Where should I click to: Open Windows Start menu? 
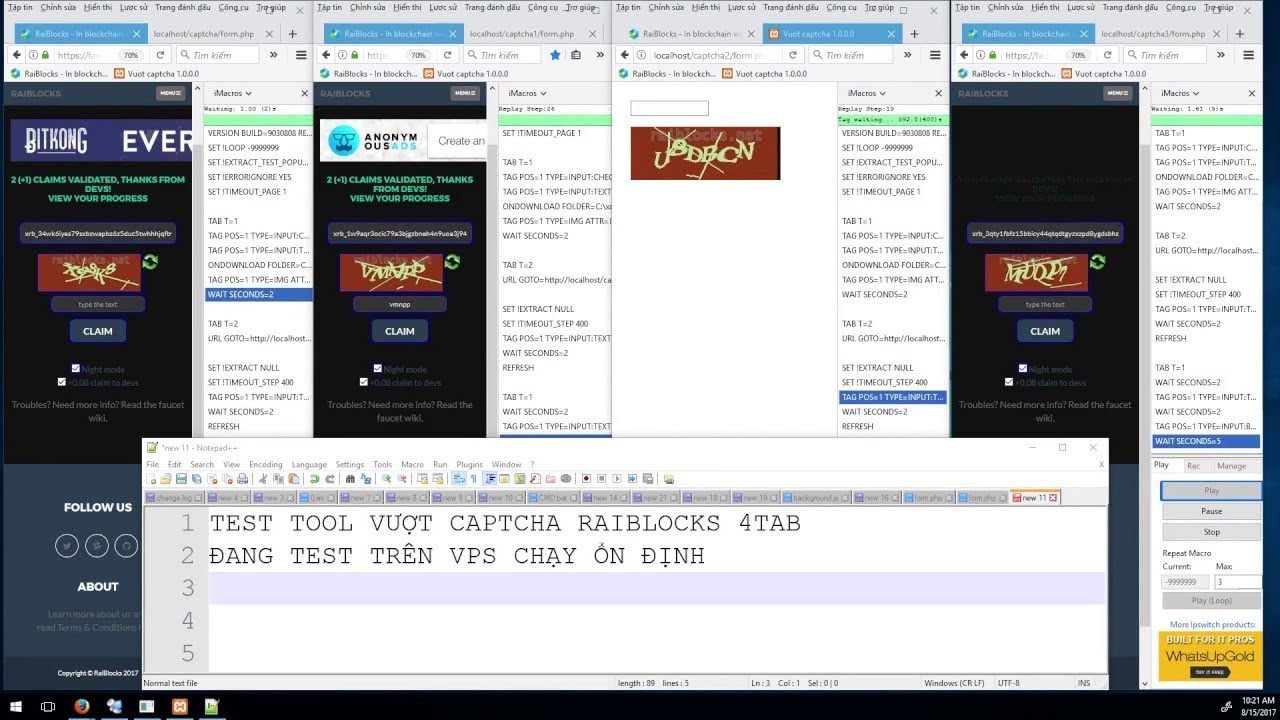(17, 706)
